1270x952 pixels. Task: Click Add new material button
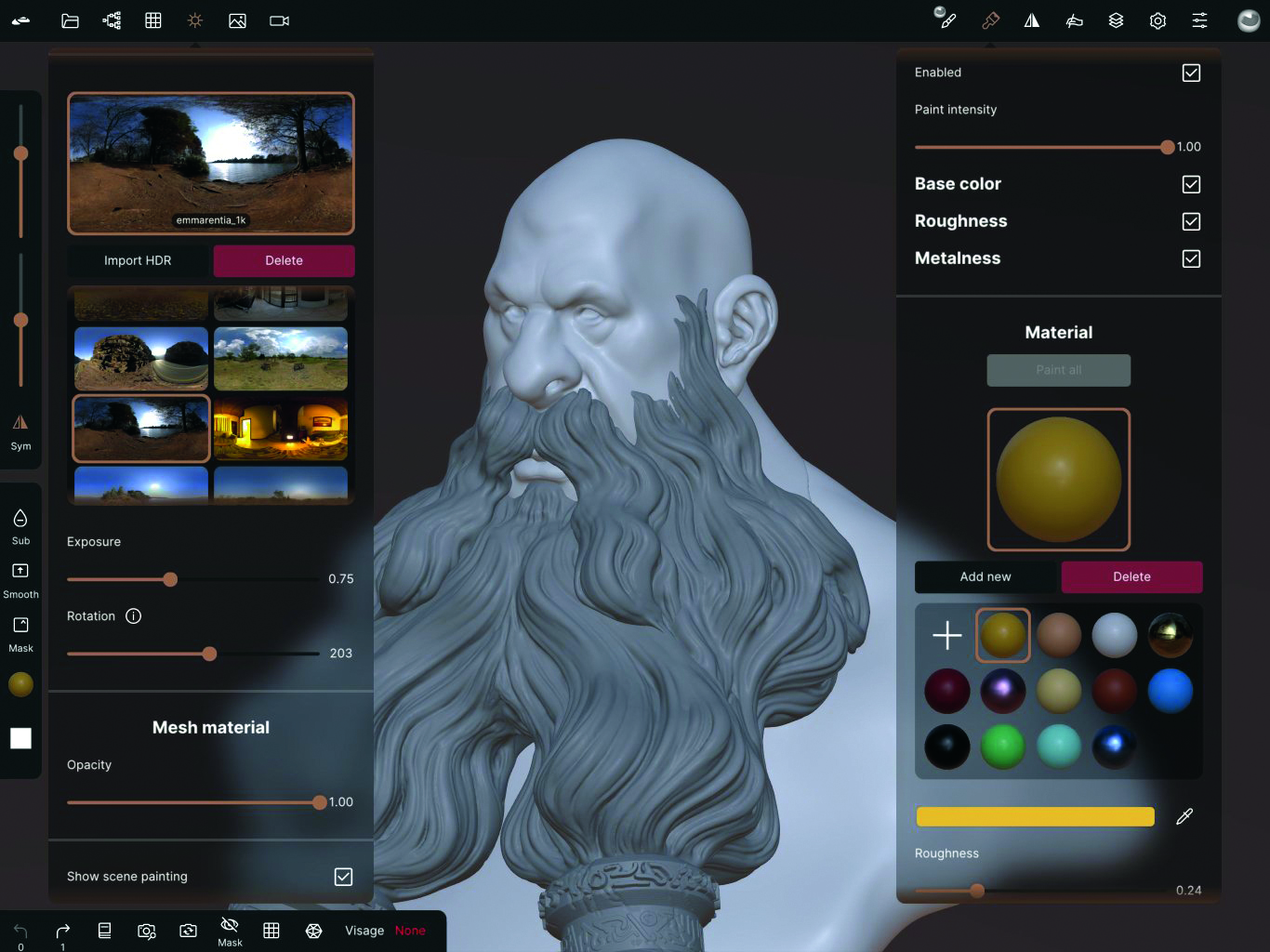(x=986, y=576)
